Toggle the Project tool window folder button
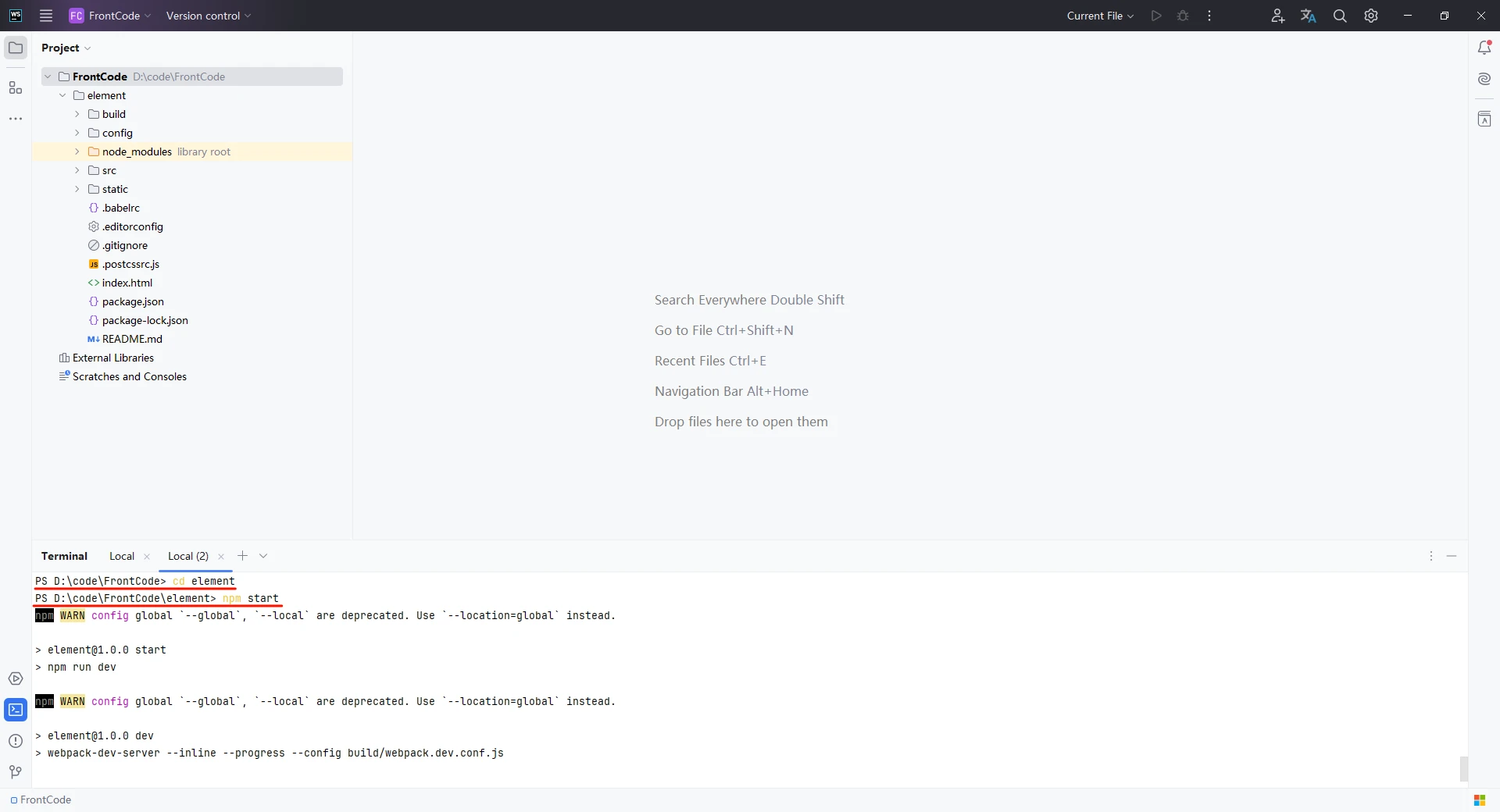The image size is (1500, 812). click(16, 48)
